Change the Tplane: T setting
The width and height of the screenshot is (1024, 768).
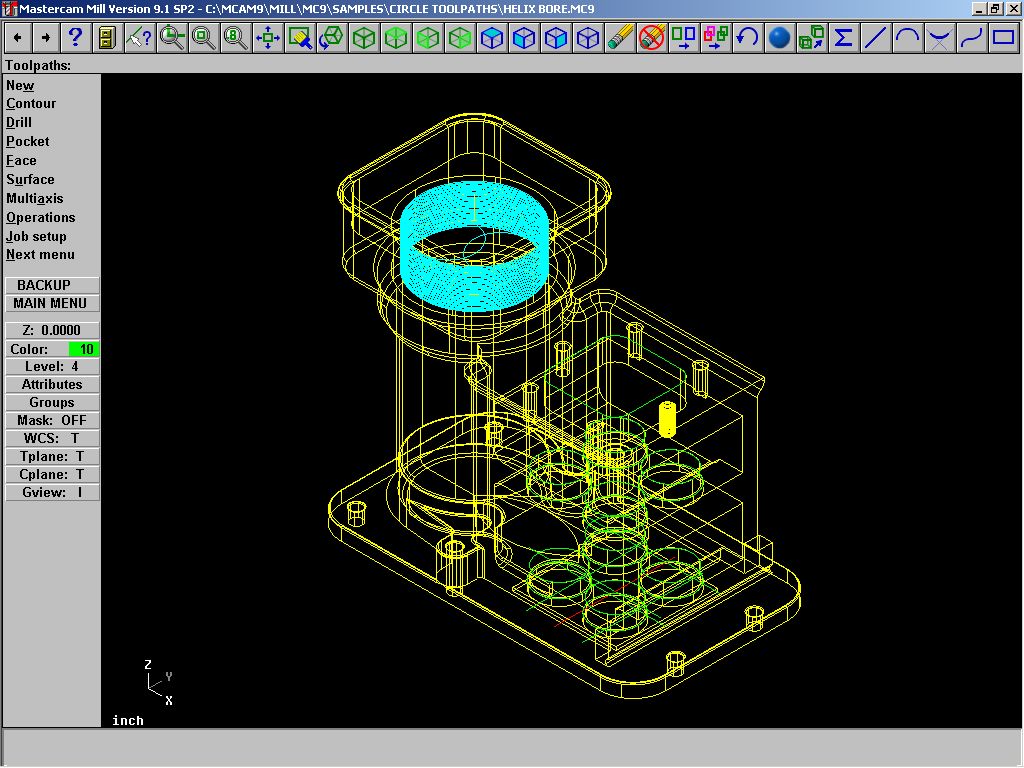tap(52, 456)
